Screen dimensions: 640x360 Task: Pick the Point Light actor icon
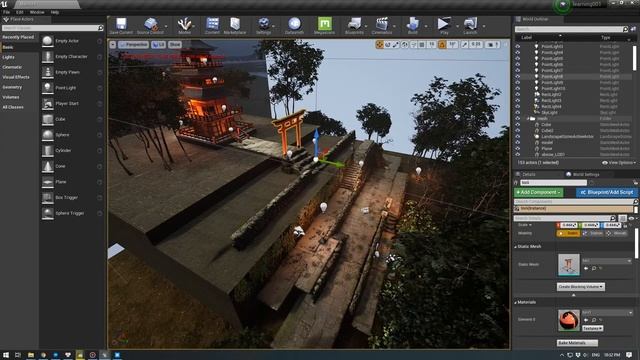[48, 88]
